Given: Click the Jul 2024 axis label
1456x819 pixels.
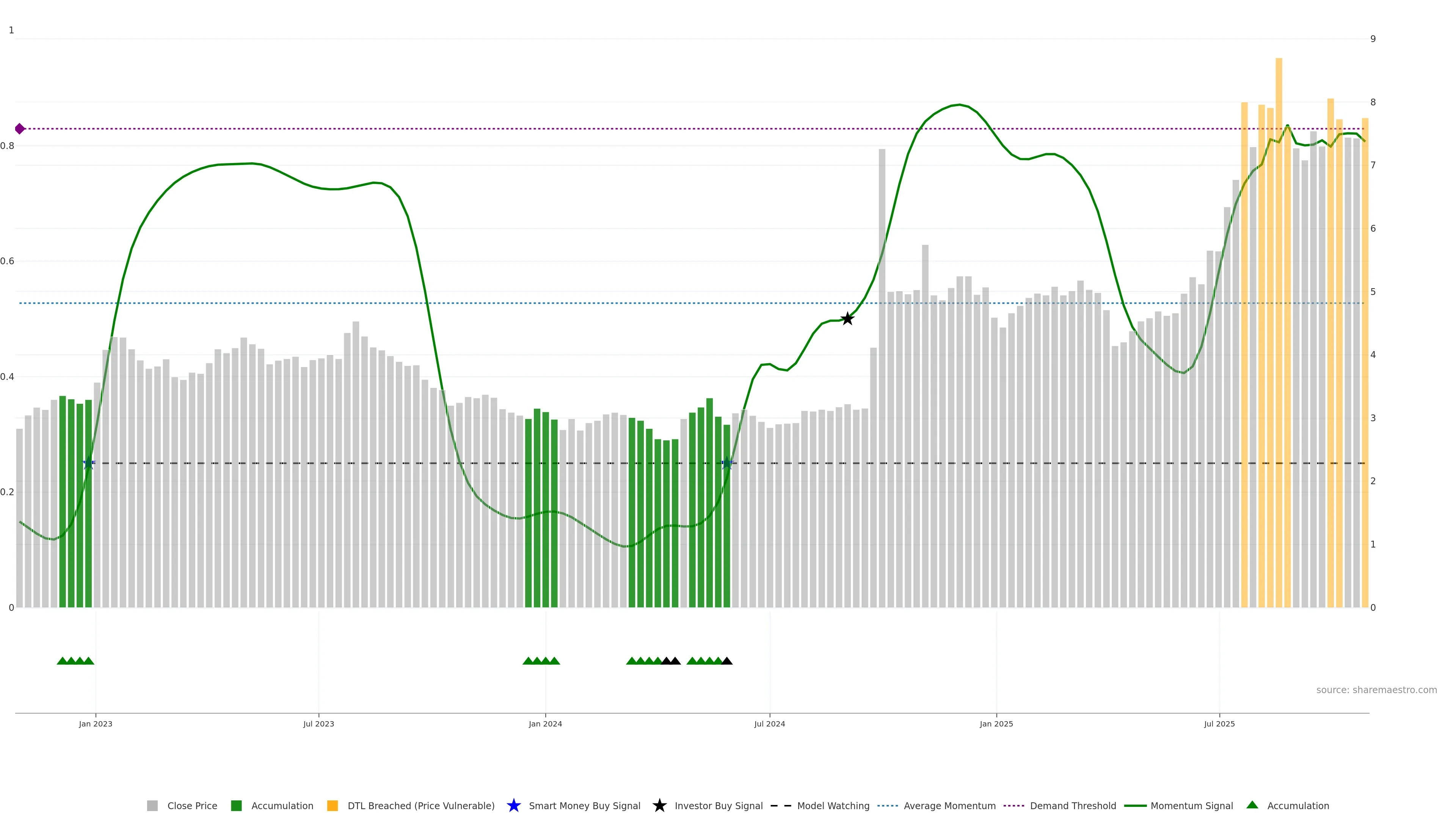Looking at the screenshot, I should coord(769,723).
